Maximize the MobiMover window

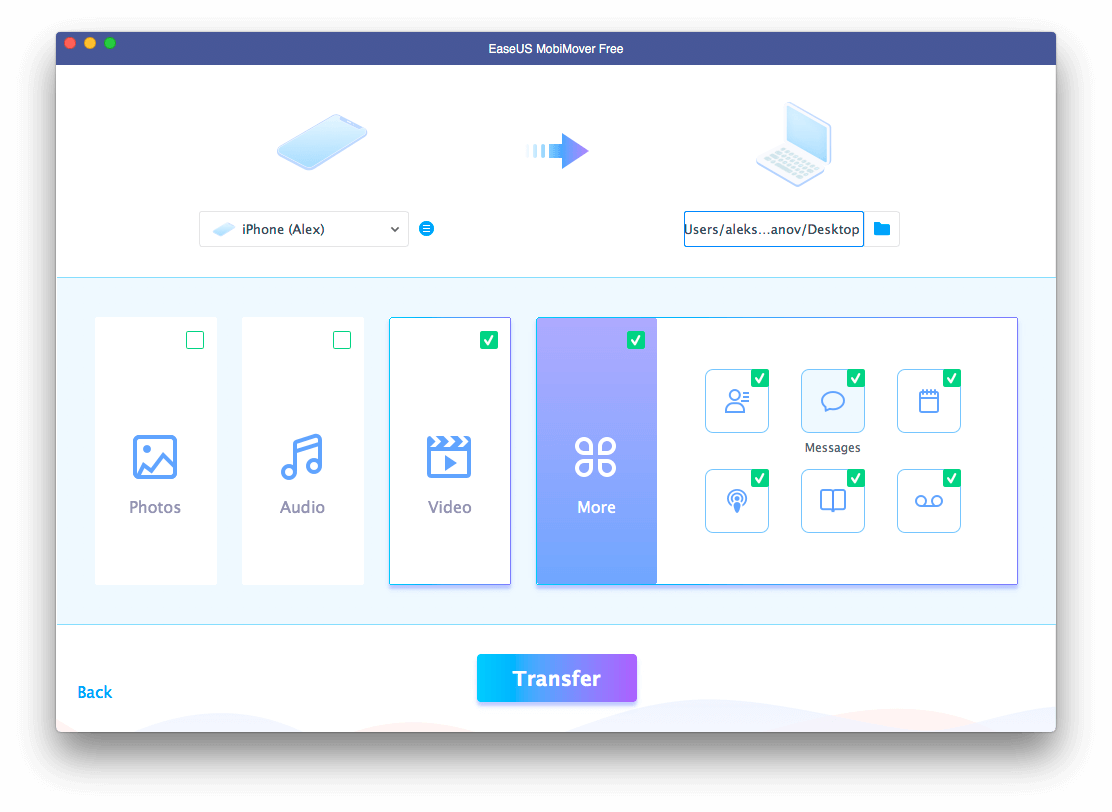pyautogui.click(x=110, y=43)
